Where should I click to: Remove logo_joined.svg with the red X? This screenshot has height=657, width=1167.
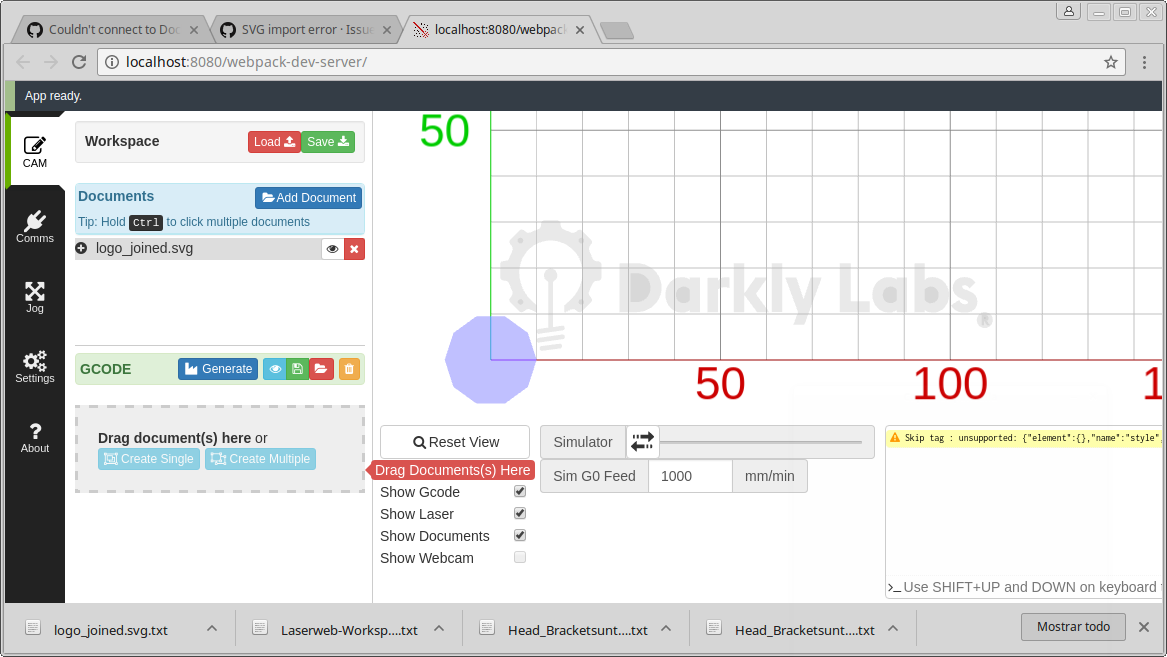(354, 249)
